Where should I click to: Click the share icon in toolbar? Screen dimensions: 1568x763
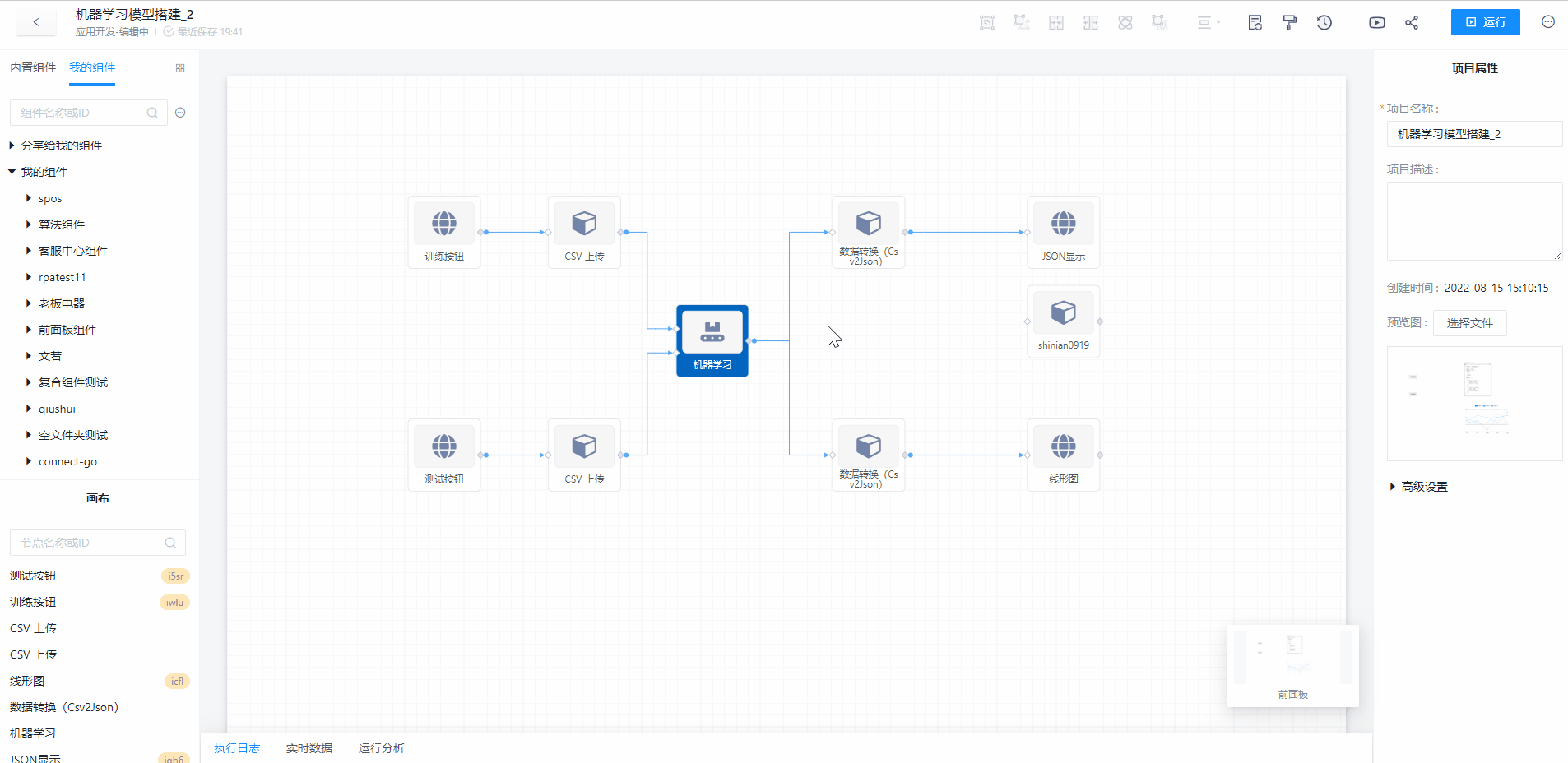pyautogui.click(x=1412, y=23)
